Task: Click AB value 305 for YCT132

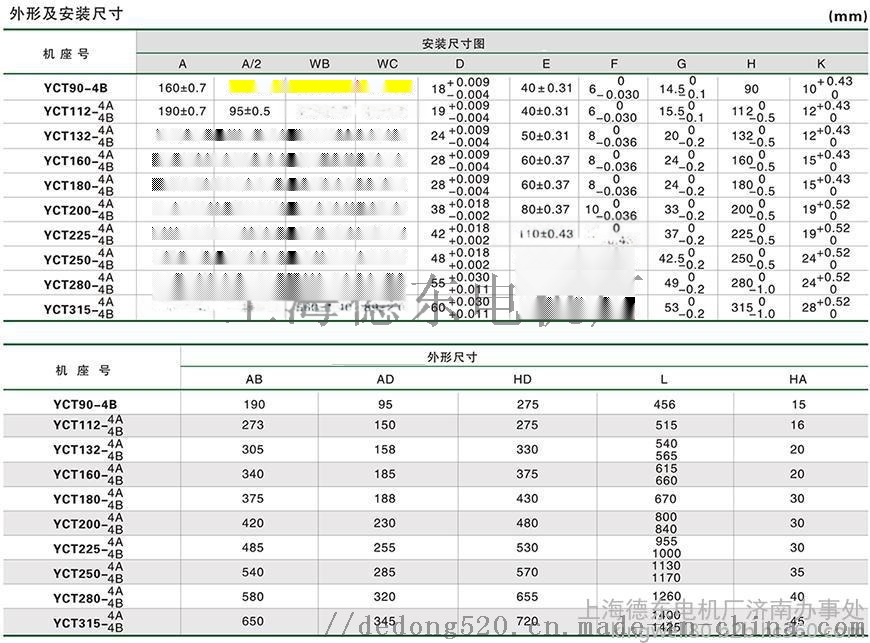Action: [252, 449]
